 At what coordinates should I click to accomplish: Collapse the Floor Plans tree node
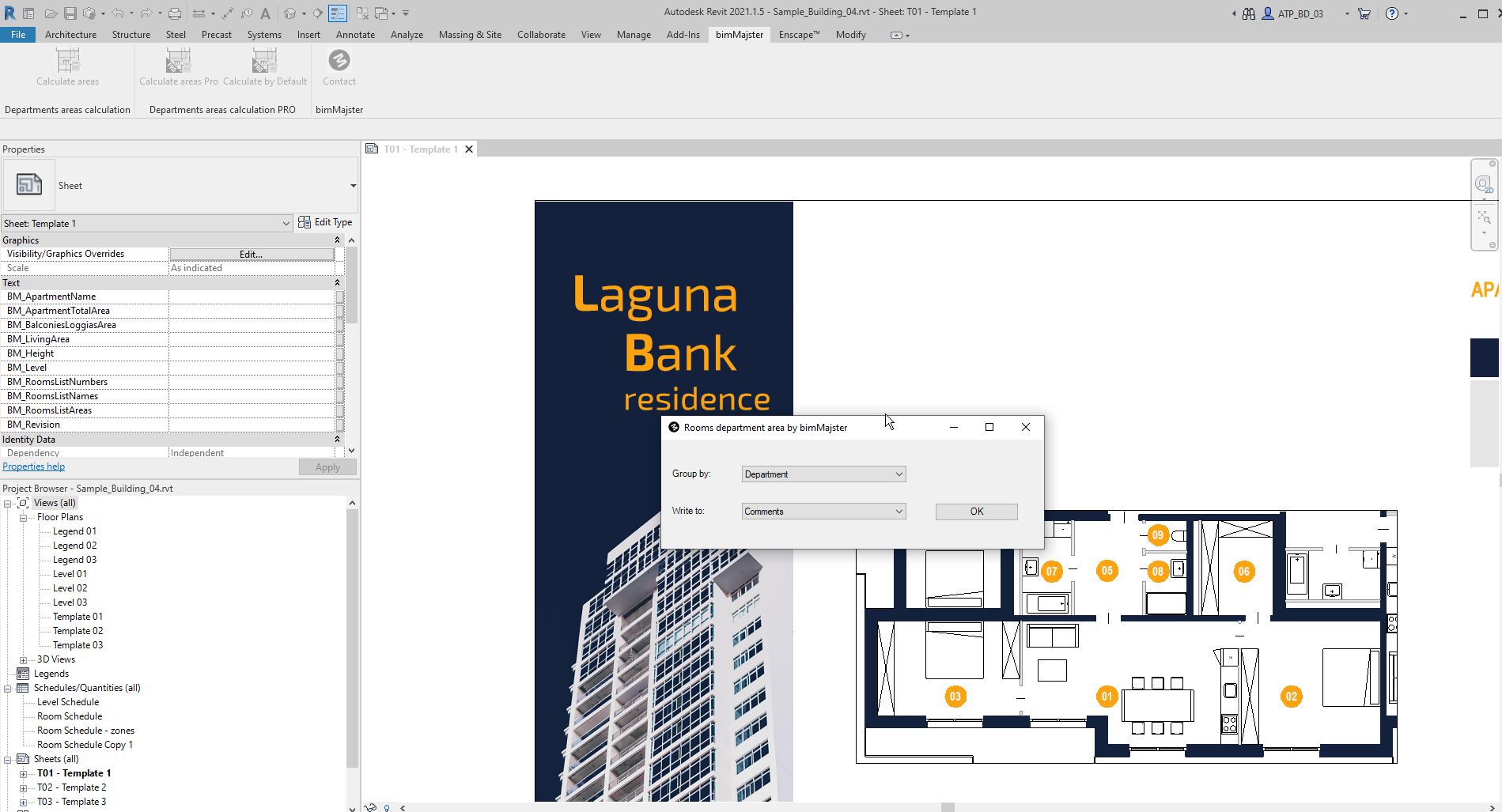coord(24,518)
